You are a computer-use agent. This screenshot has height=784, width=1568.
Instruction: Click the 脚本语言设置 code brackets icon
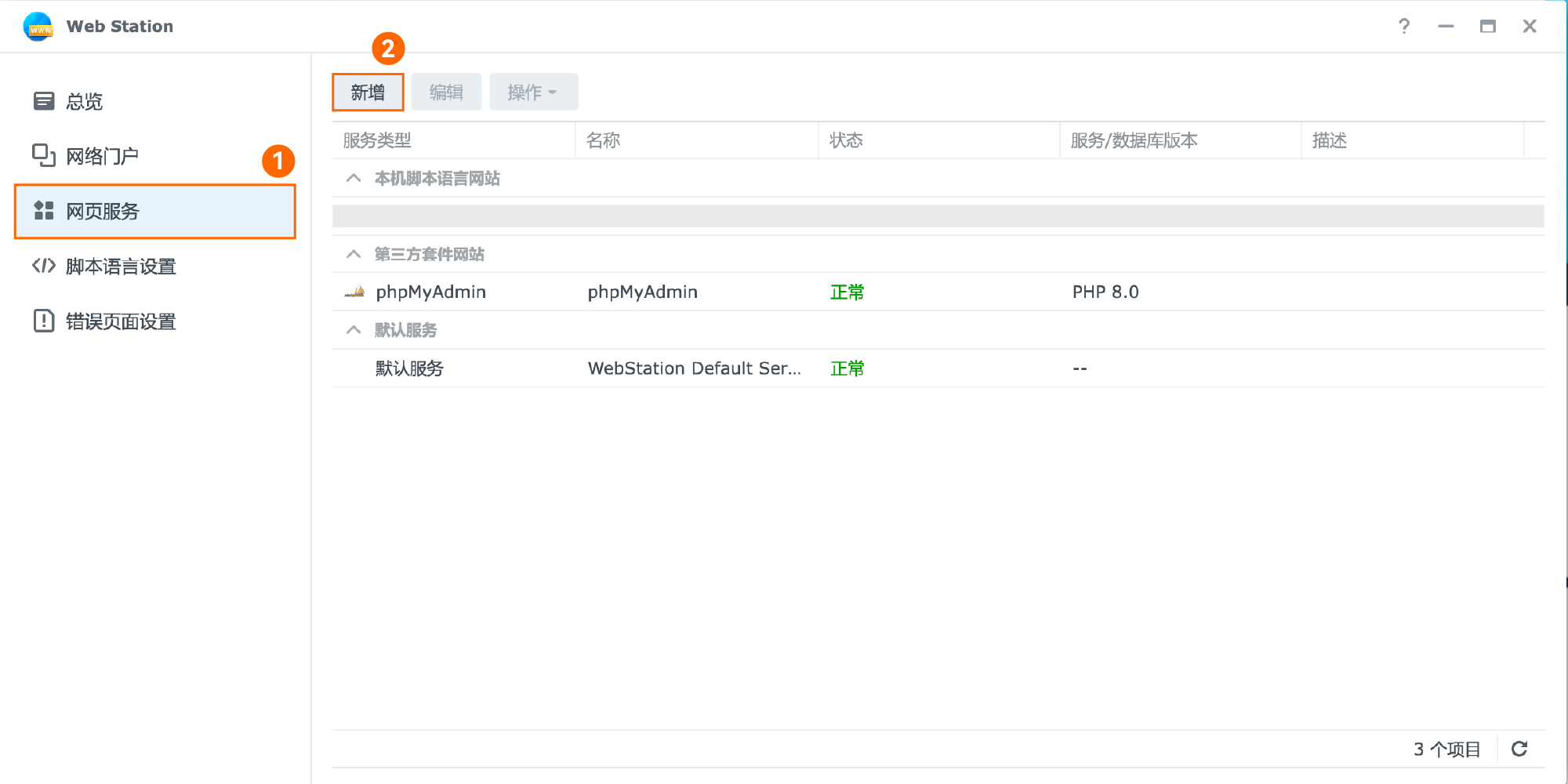coord(44,267)
